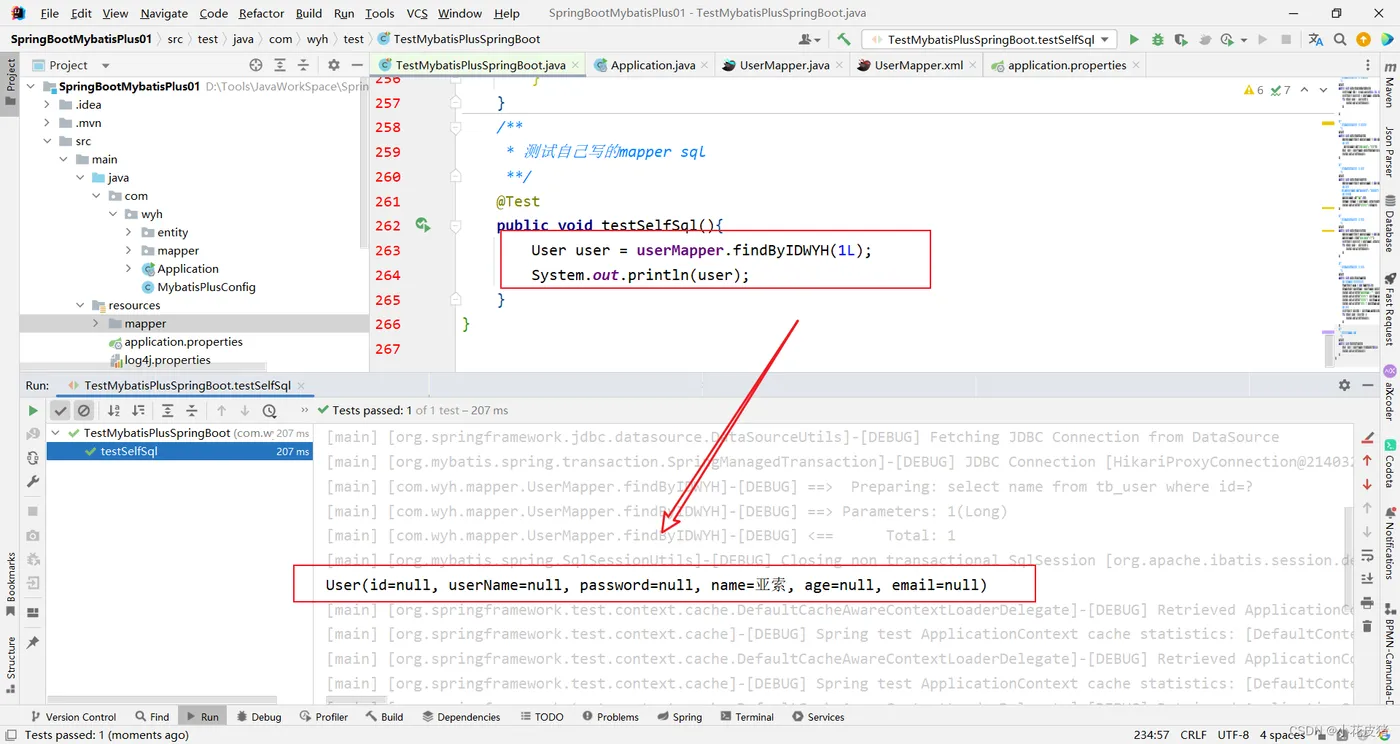Click the Run green play button in toolbar

pos(1133,39)
